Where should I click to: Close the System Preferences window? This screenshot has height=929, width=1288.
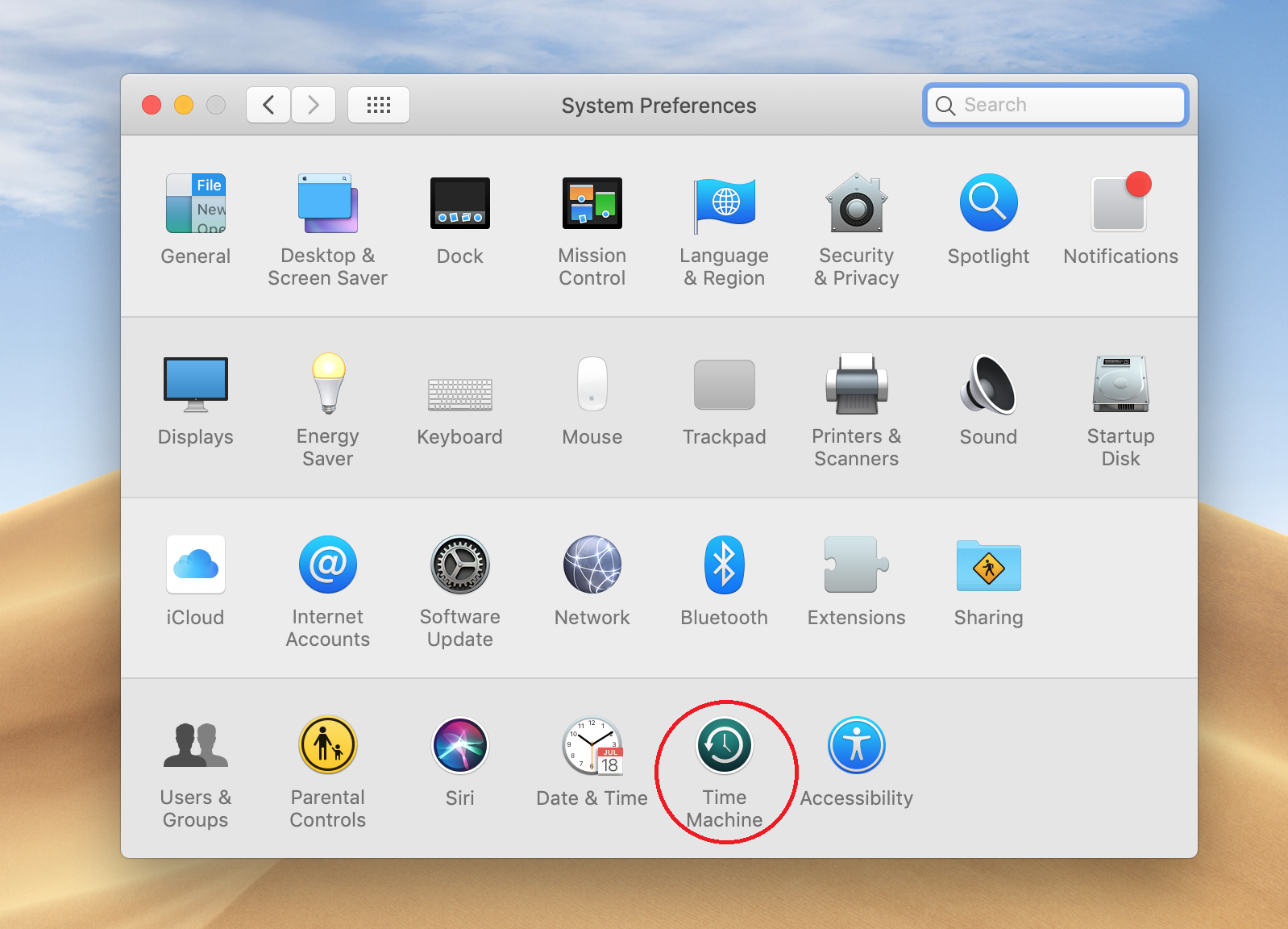pos(152,105)
